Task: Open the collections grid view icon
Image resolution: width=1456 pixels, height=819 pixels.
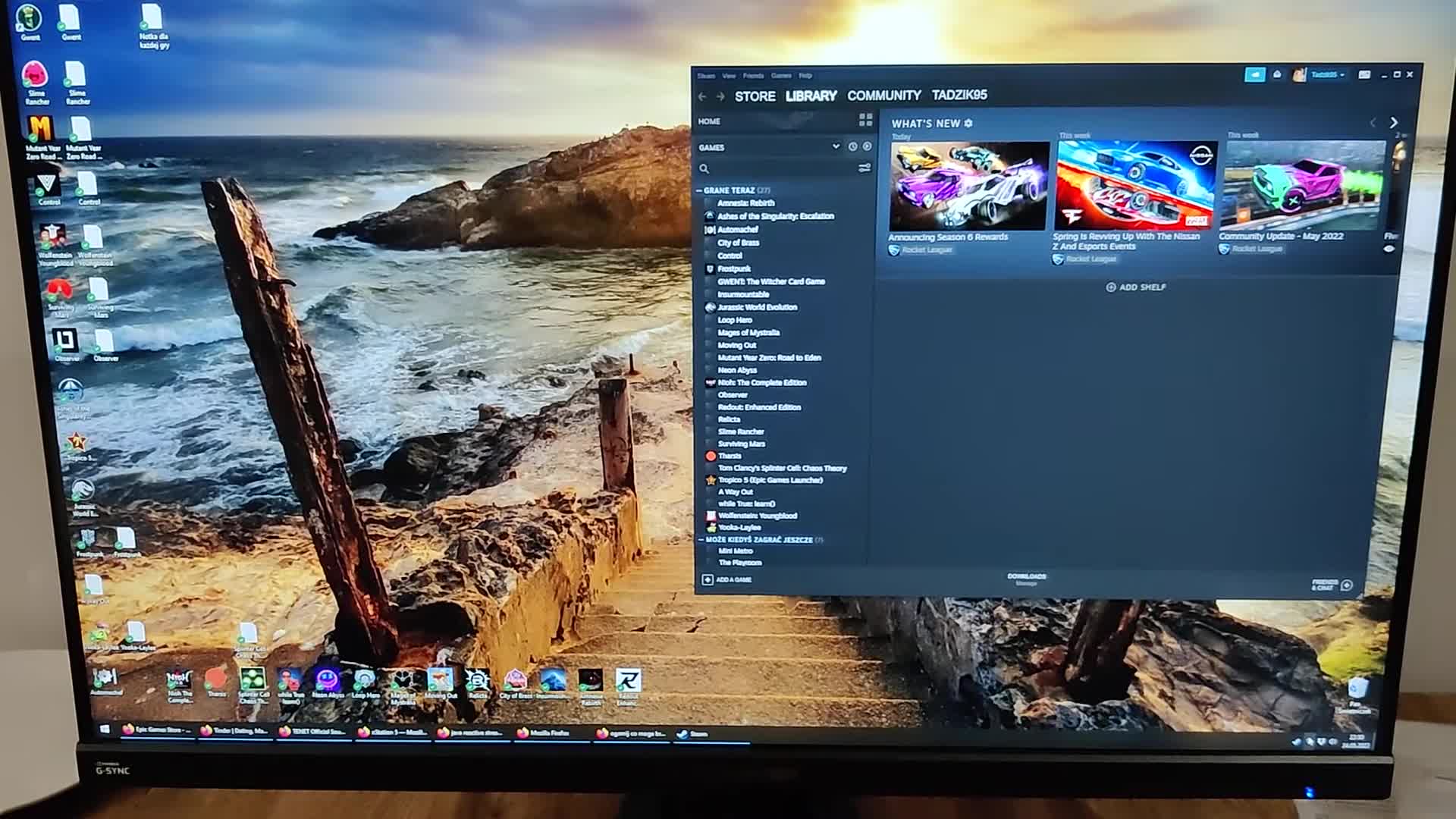Action: pyautogui.click(x=865, y=121)
